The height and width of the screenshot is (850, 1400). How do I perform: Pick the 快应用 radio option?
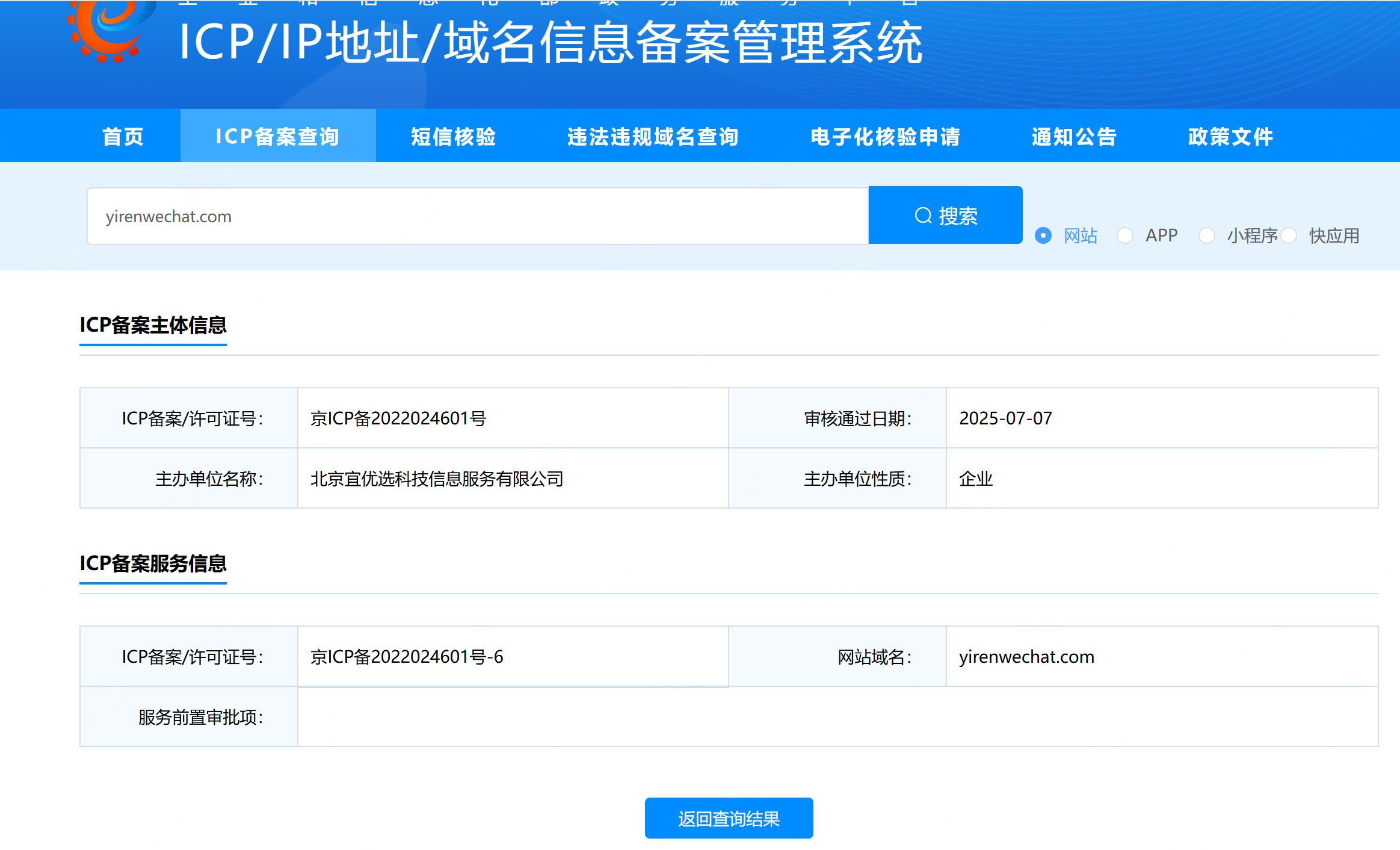click(x=1289, y=235)
